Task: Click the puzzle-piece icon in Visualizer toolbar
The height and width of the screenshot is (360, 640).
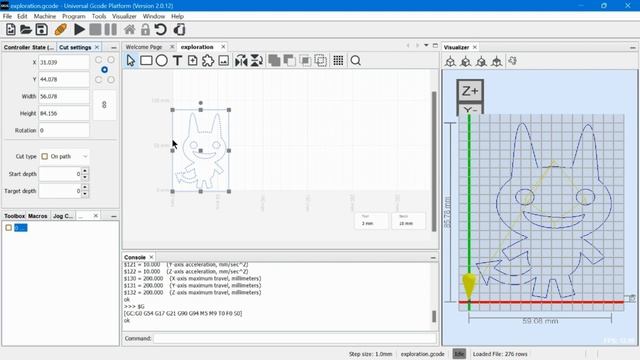Action: pos(513,61)
